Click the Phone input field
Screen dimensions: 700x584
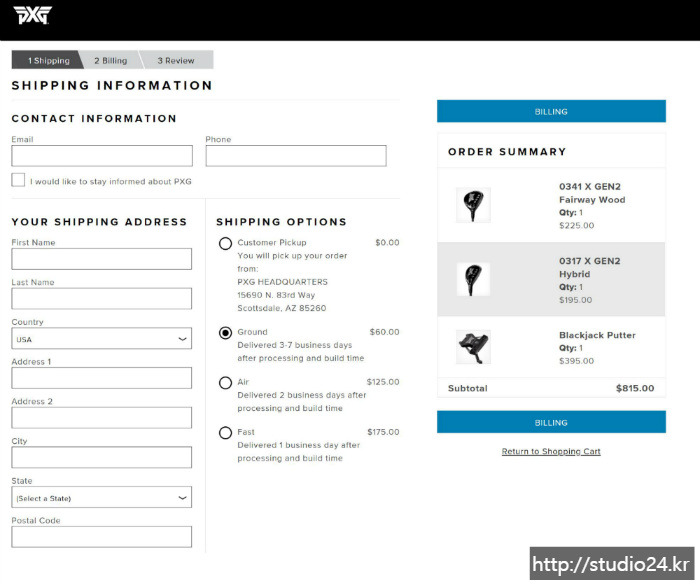[x=296, y=156]
